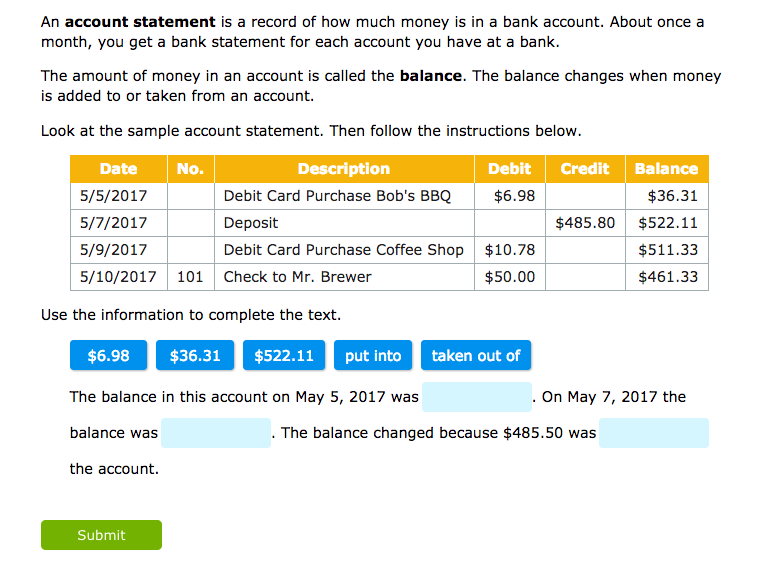773x584 pixels.
Task: Click the Balance column header
Action: (666, 169)
